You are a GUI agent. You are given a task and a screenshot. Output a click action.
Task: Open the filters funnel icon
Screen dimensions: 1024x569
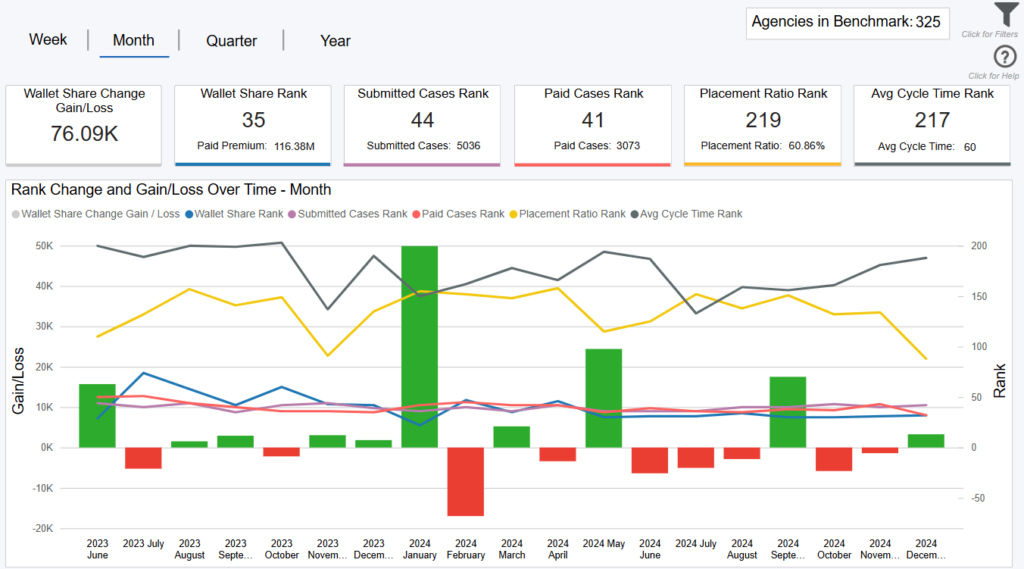(x=1004, y=14)
